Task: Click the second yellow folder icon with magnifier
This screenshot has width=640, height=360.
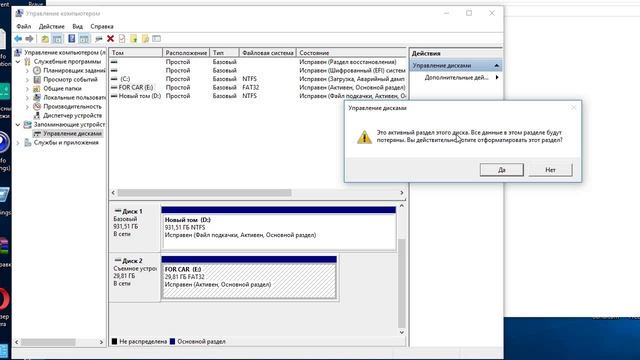Action: click(x=145, y=39)
